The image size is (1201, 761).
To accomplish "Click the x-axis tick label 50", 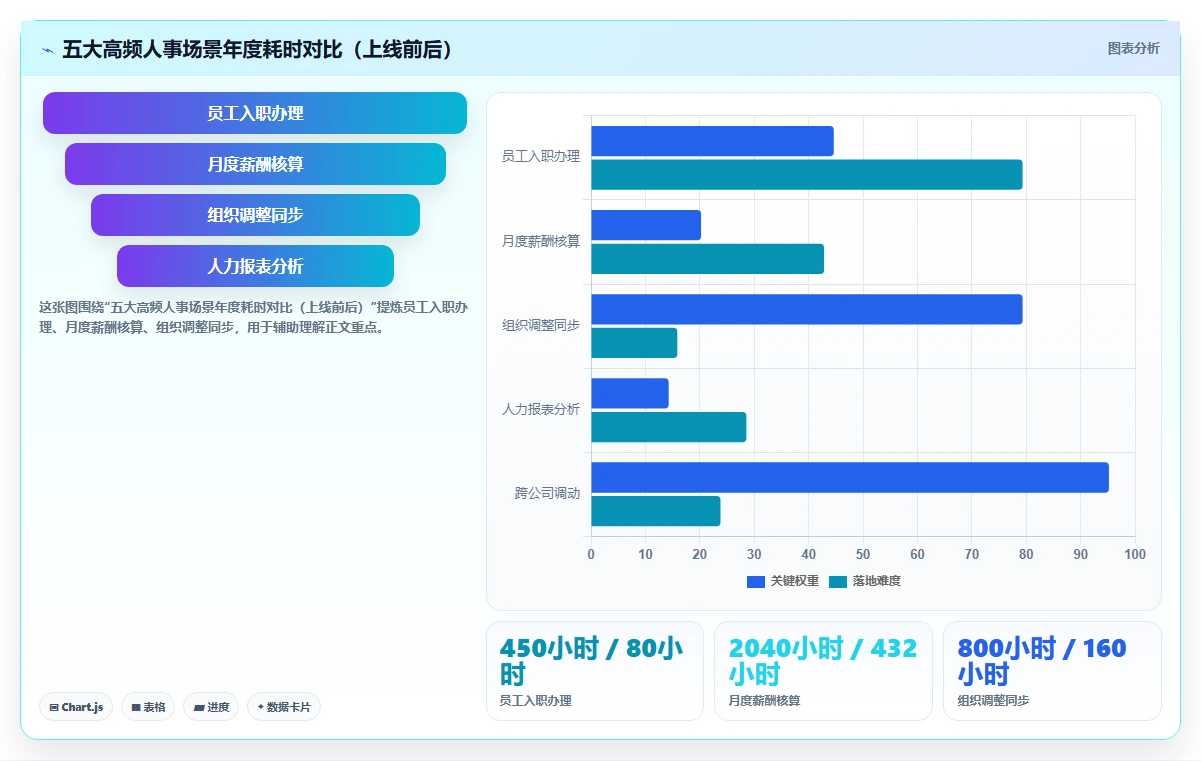I will pos(863,554).
